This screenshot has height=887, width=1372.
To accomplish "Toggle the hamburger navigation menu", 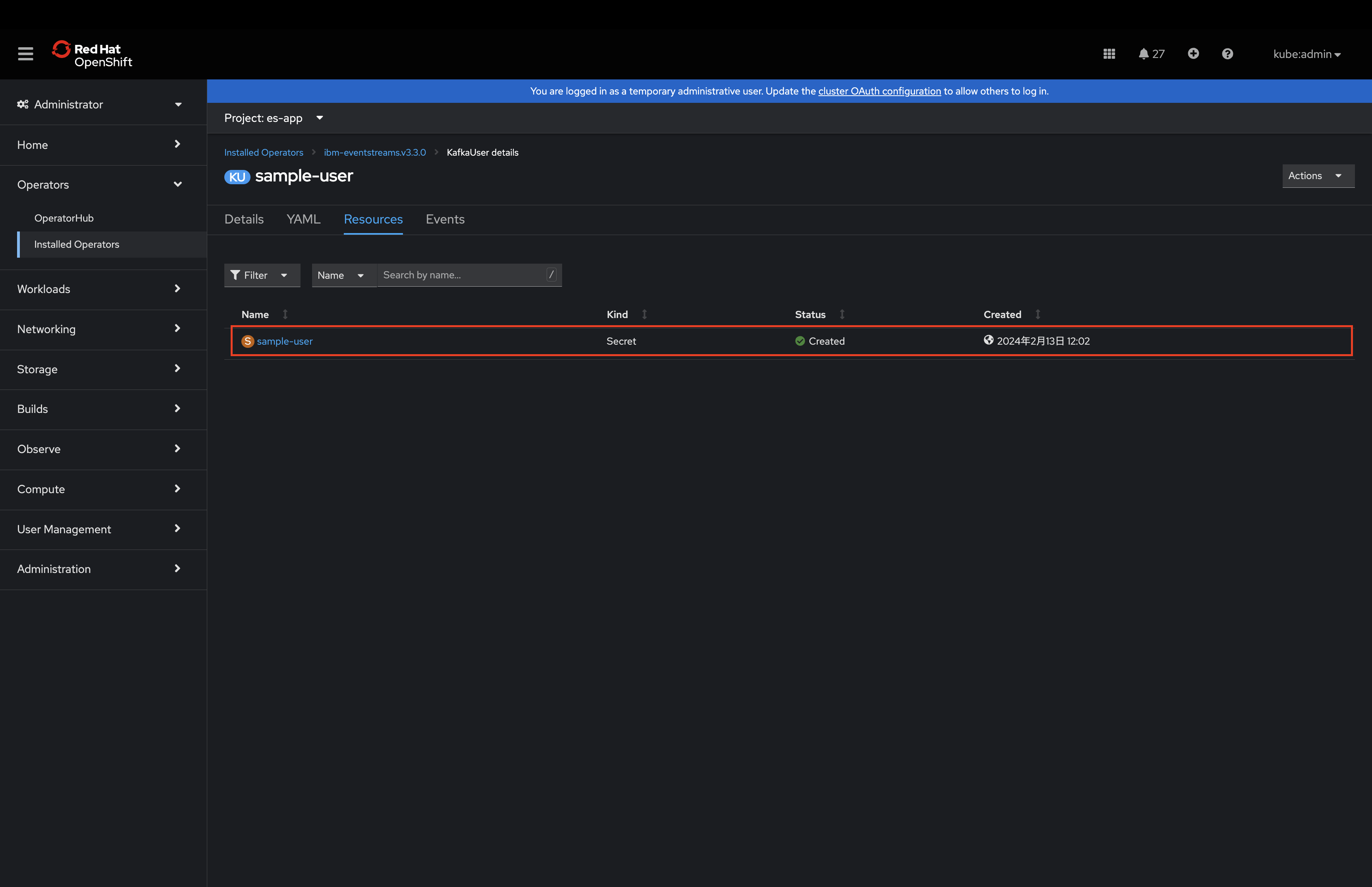I will [25, 54].
